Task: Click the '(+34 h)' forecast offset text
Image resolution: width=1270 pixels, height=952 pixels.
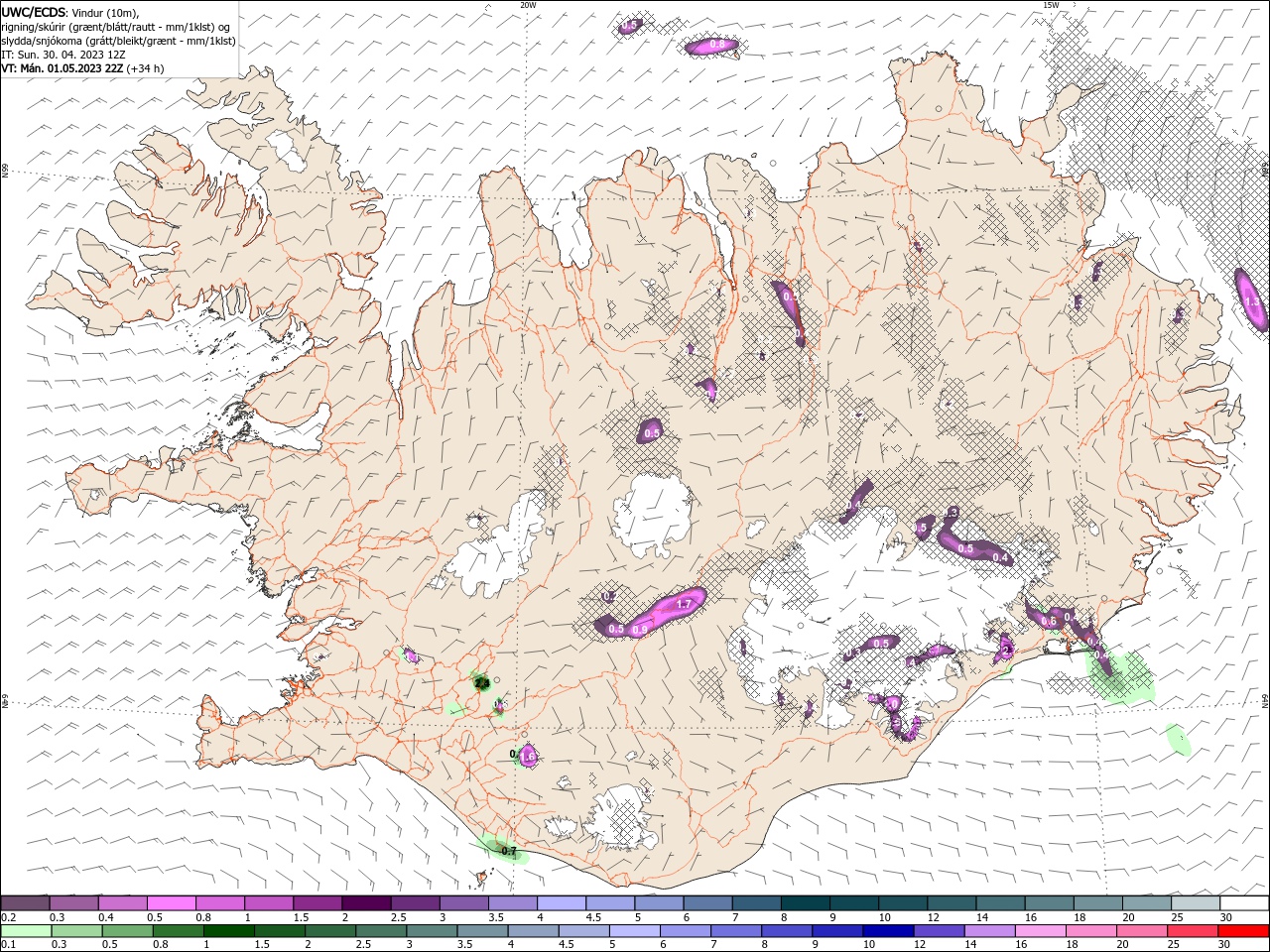Action: pos(145,68)
